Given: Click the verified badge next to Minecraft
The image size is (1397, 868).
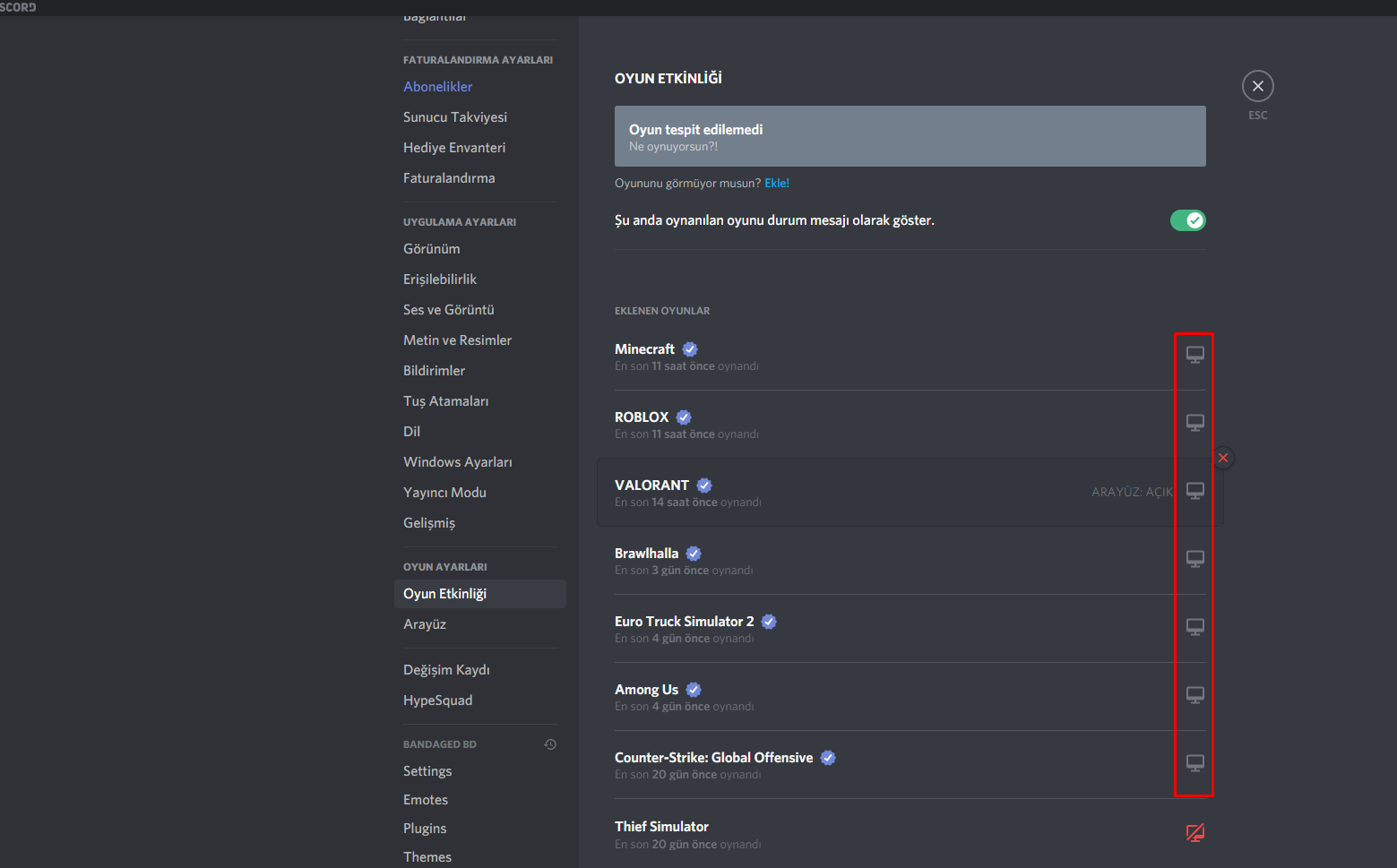Looking at the screenshot, I should click(690, 349).
